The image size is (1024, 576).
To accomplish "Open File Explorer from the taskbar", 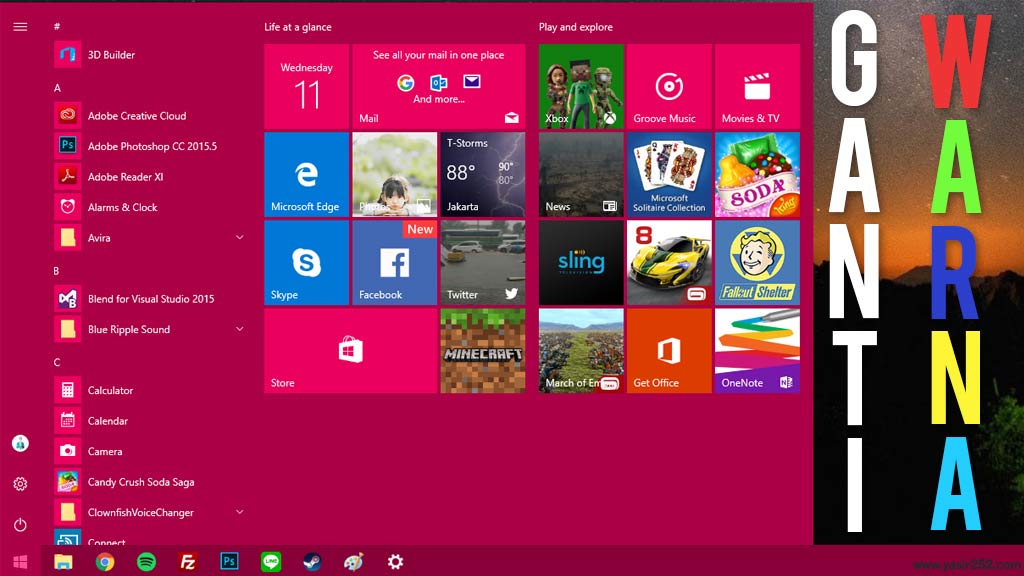I will coord(63,562).
